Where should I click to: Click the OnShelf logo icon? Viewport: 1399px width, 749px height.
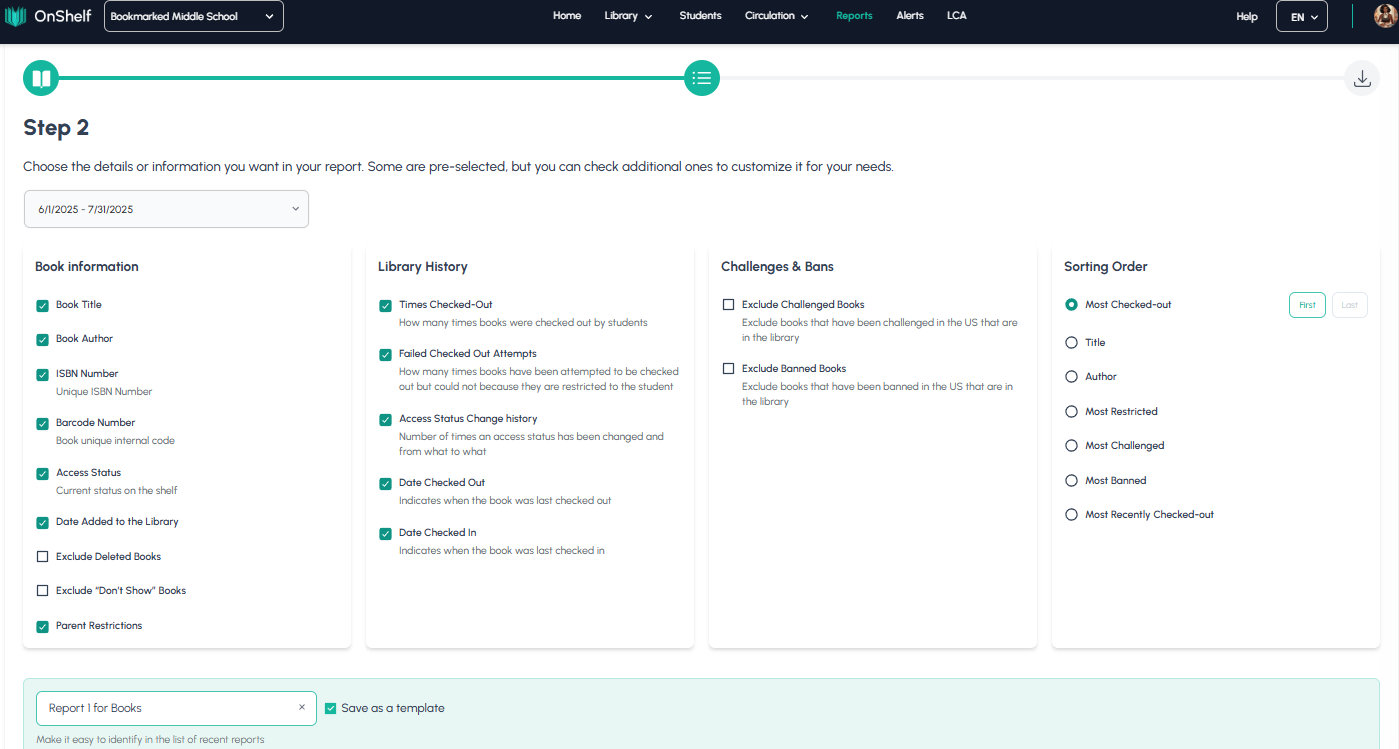[x=16, y=17]
